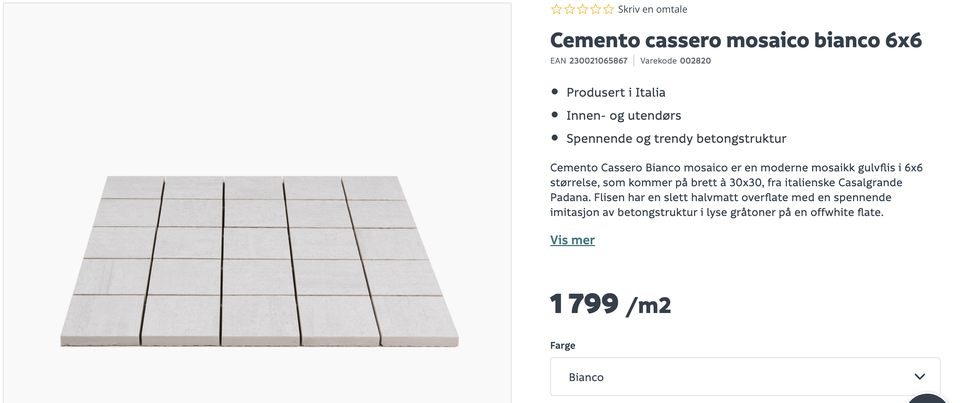Click the 'Produsert i Italia' bullet
960x403 pixels.
(615, 92)
